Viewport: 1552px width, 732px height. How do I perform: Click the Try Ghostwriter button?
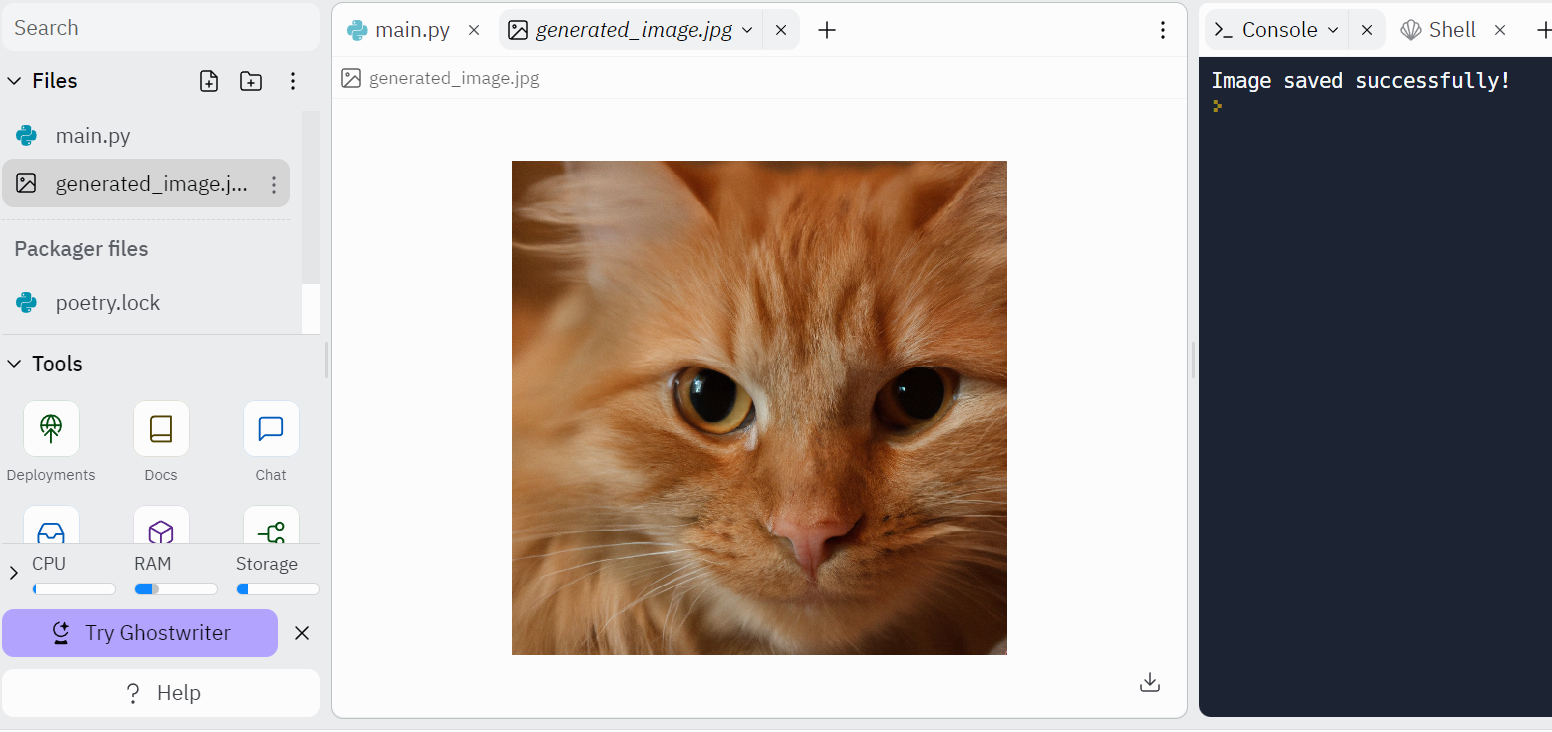140,633
